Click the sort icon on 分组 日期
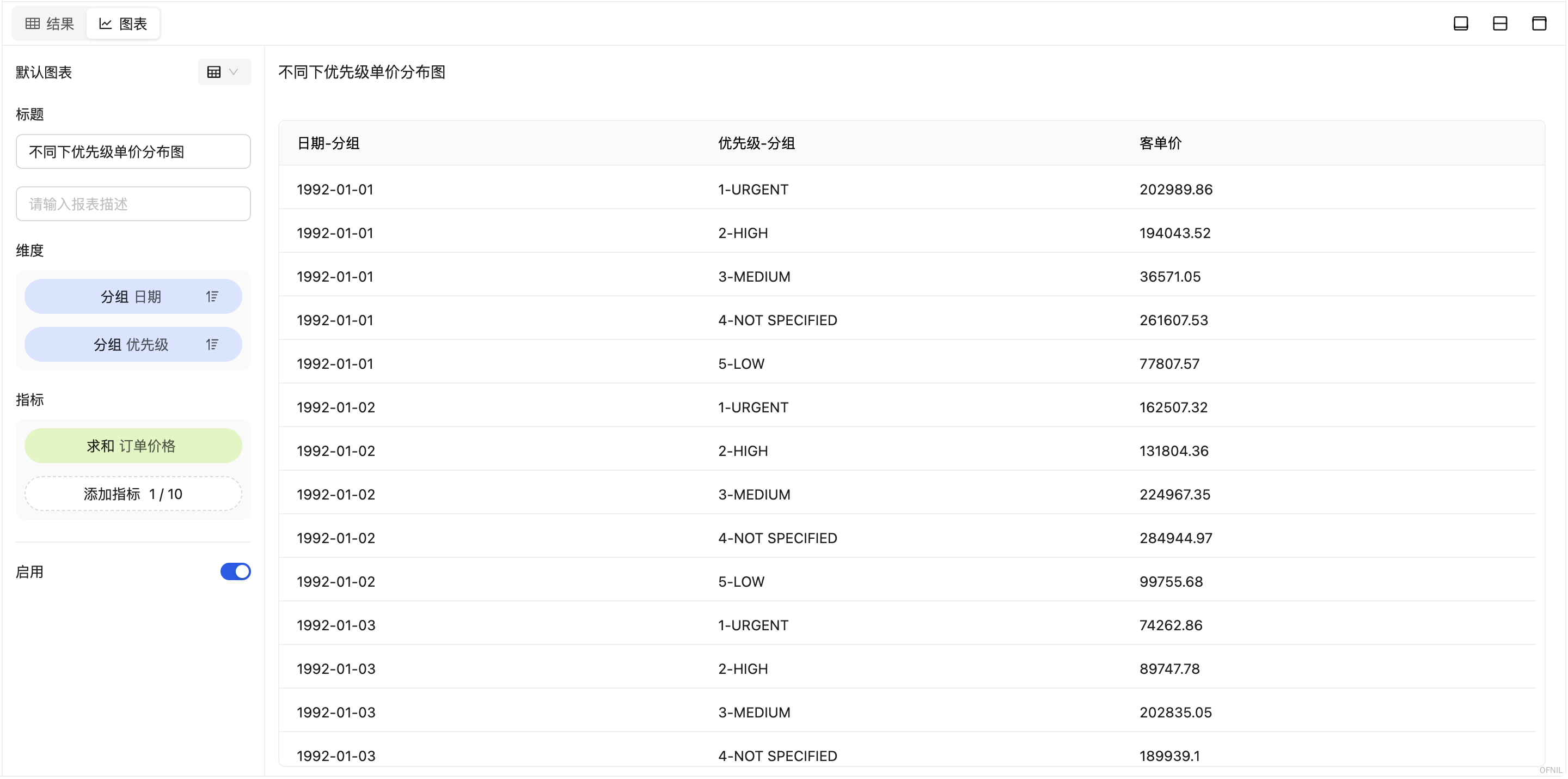Screen dimensions: 1568x779 212,296
